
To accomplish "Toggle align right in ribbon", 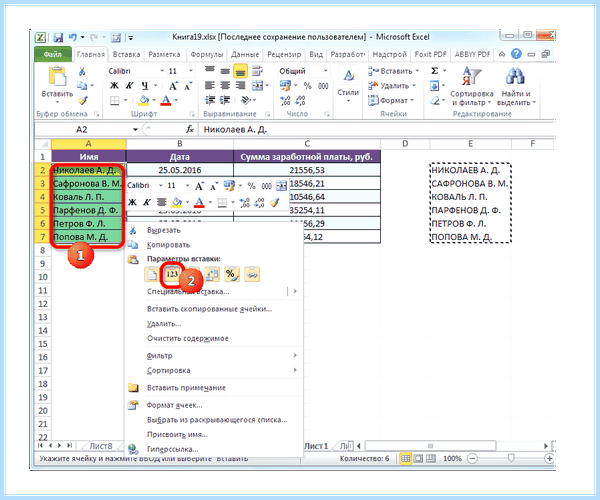I will point(240,85).
